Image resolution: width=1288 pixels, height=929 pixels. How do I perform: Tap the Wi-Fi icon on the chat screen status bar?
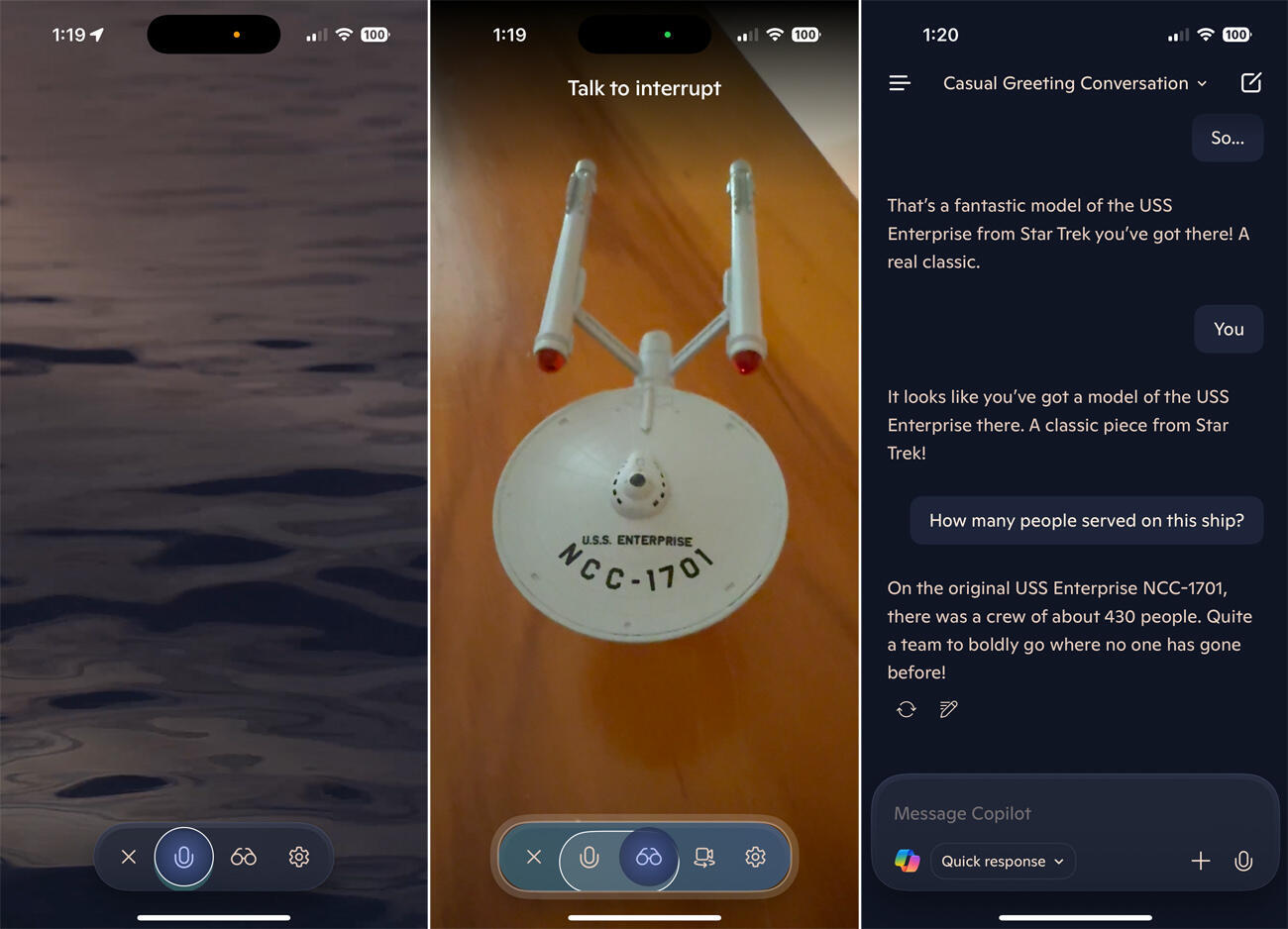[x=1206, y=35]
